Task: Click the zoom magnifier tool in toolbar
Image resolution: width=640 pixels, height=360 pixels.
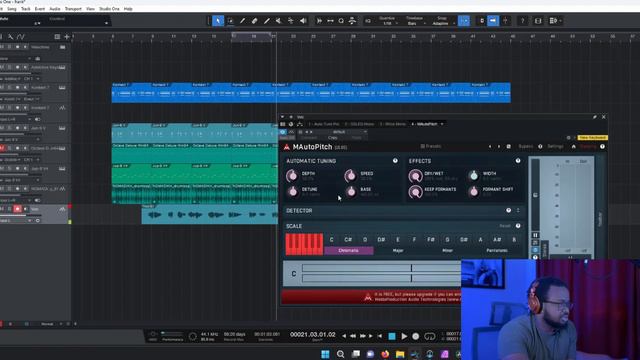Action: click(x=341, y=21)
